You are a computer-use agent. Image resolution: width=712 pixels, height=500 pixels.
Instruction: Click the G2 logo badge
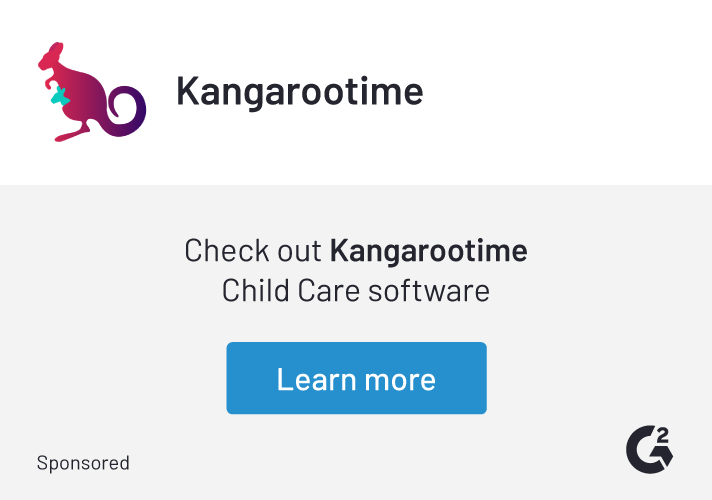(650, 448)
